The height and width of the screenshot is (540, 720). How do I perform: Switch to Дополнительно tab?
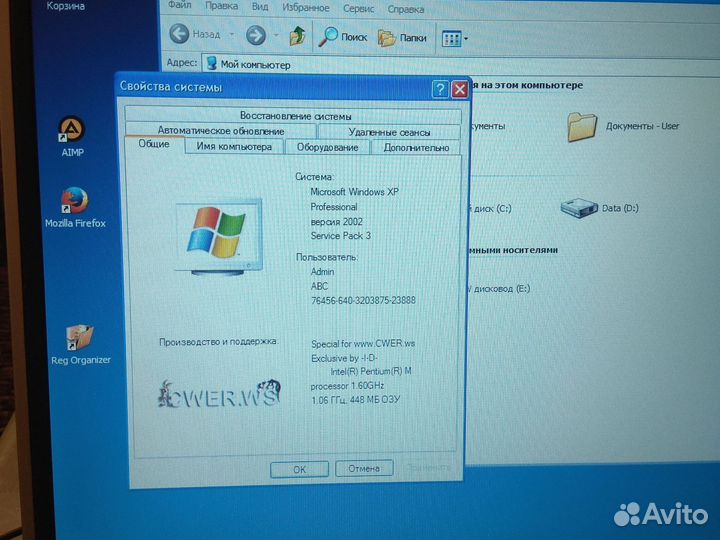point(416,148)
